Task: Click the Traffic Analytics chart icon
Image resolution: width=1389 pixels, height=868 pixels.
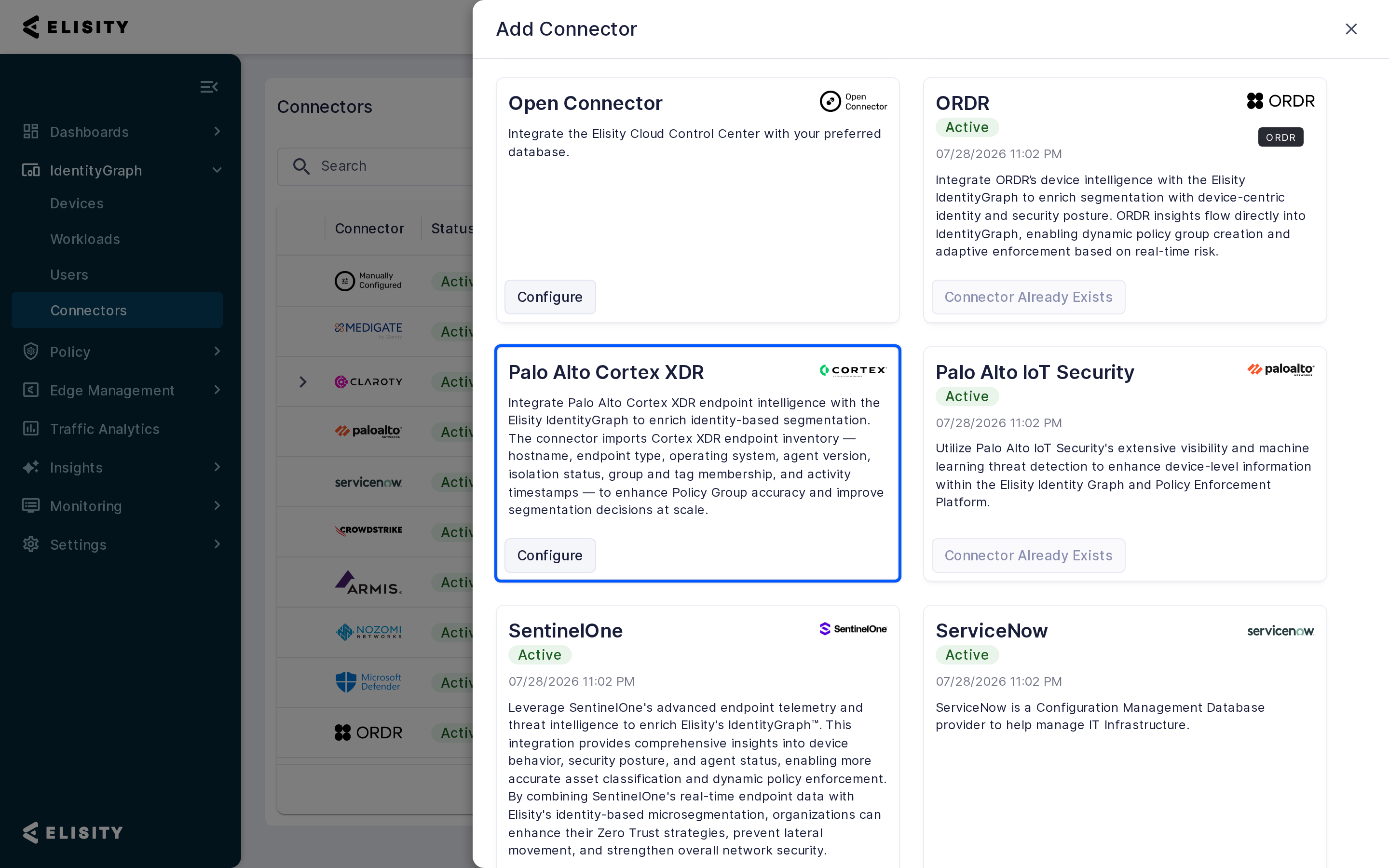Action: (x=30, y=428)
